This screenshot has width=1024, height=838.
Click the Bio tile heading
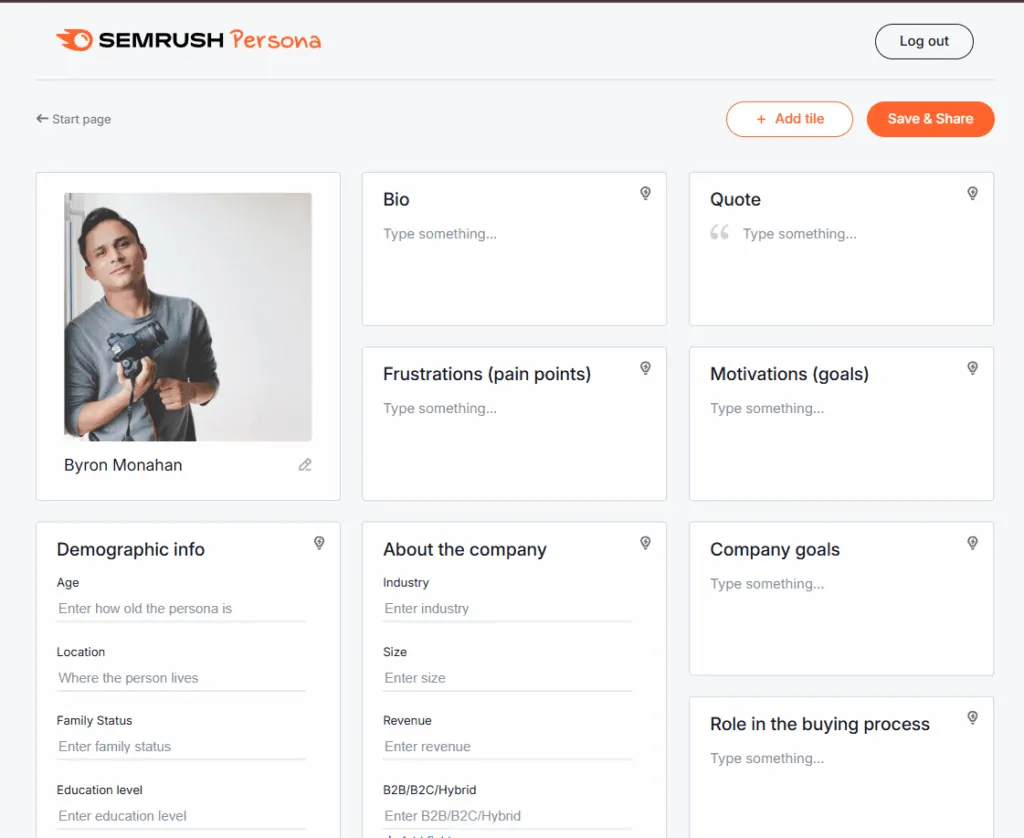tap(396, 199)
